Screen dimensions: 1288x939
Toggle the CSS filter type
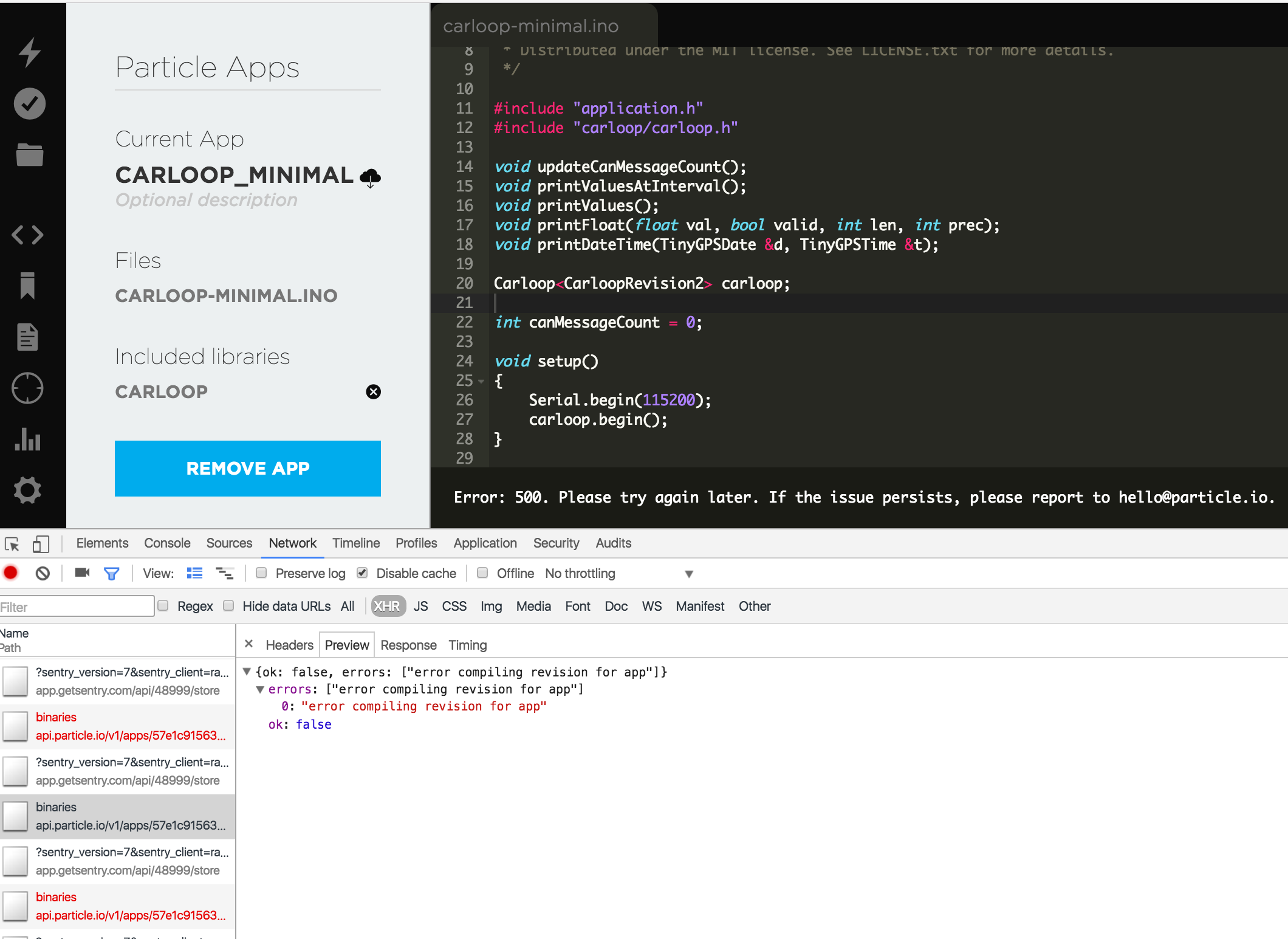[x=454, y=606]
